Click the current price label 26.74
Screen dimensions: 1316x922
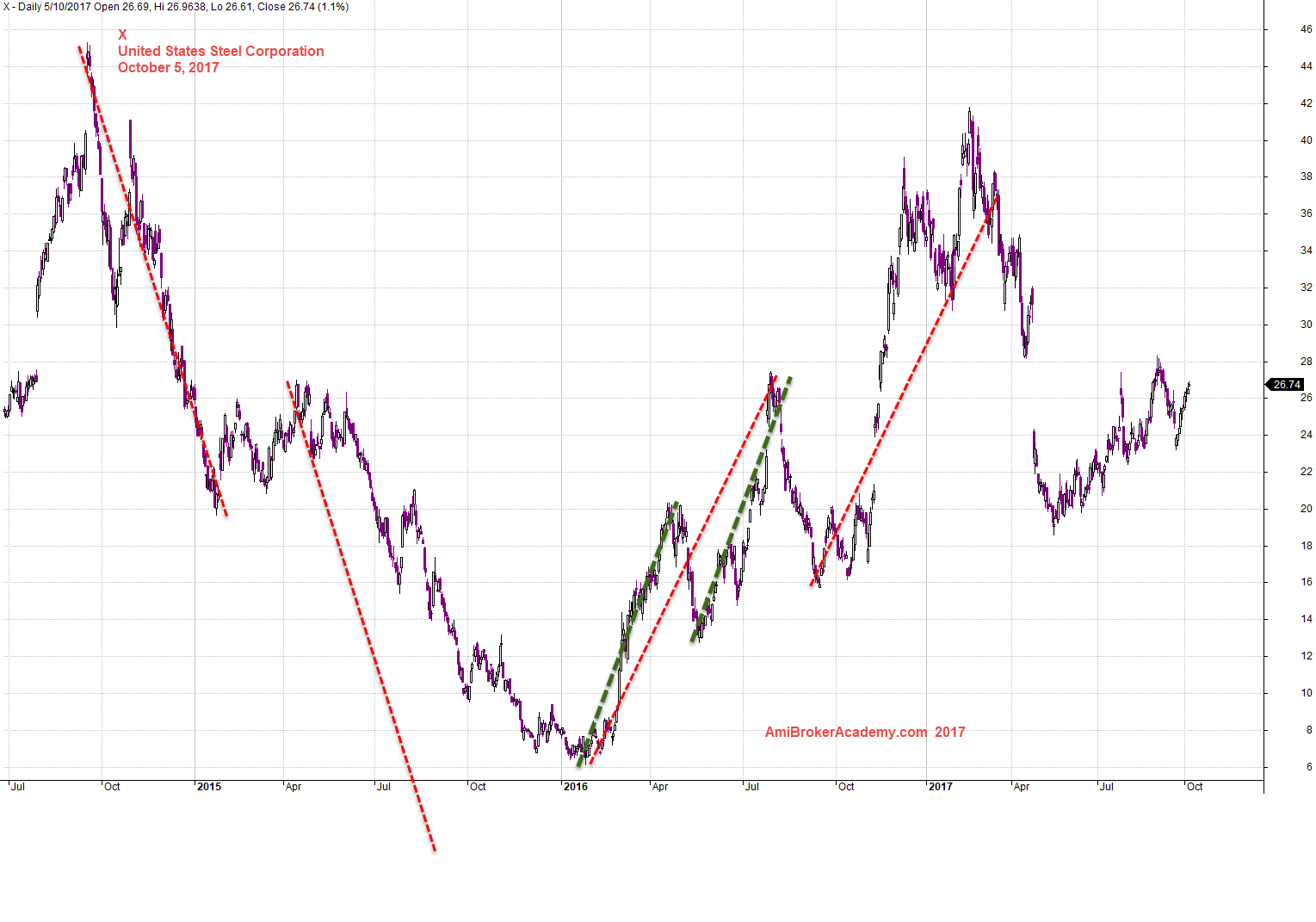click(x=1287, y=385)
